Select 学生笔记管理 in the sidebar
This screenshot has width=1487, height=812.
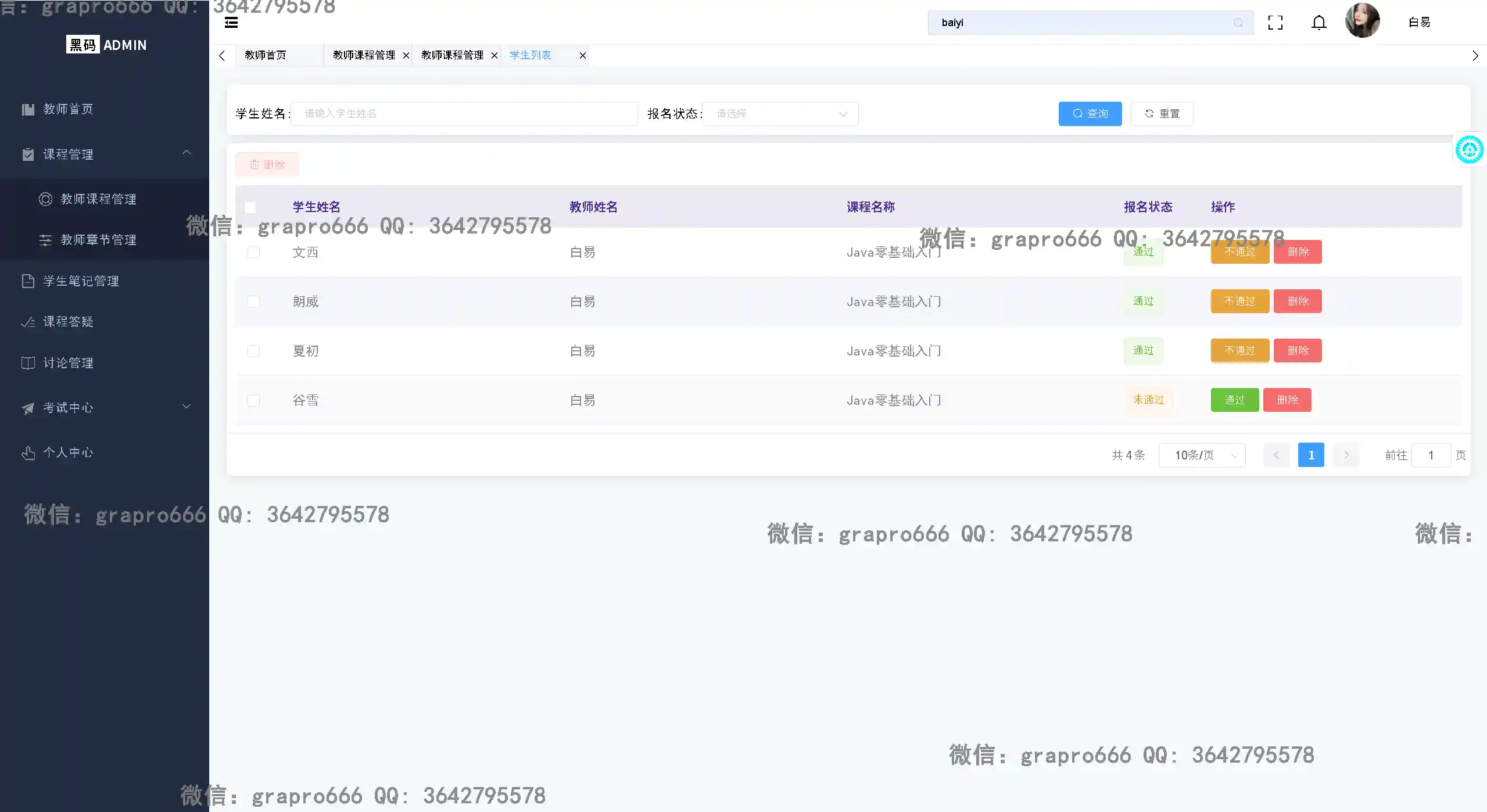click(x=81, y=281)
